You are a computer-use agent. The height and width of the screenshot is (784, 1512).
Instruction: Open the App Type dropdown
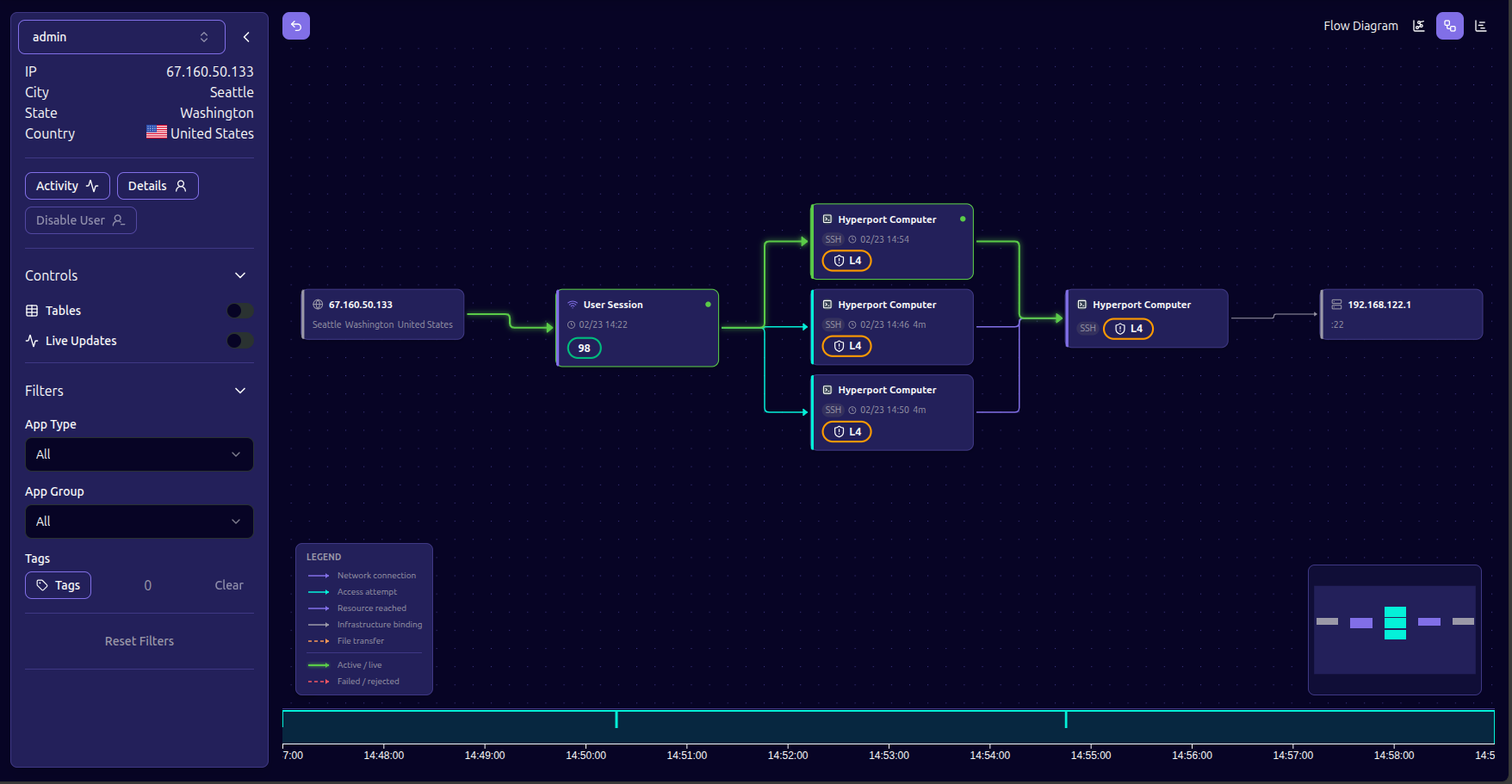[139, 454]
